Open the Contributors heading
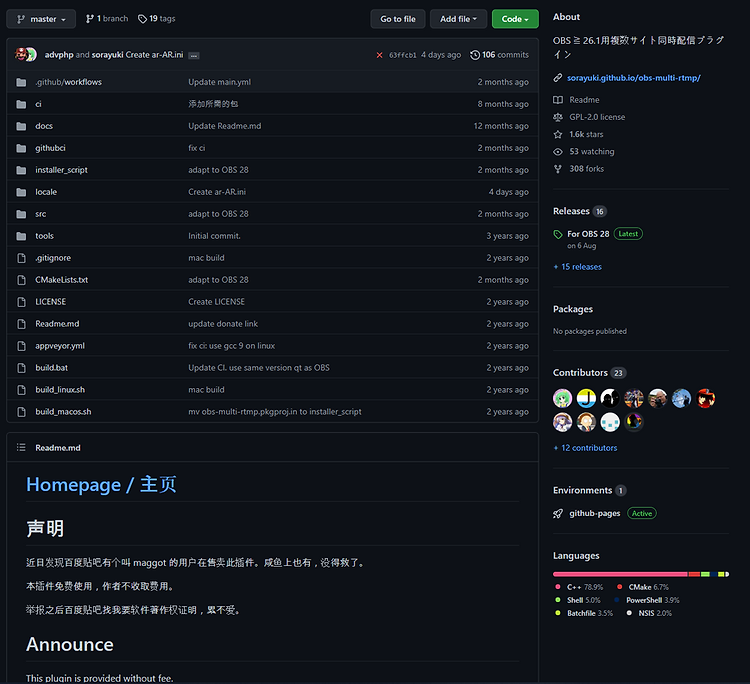 580,373
